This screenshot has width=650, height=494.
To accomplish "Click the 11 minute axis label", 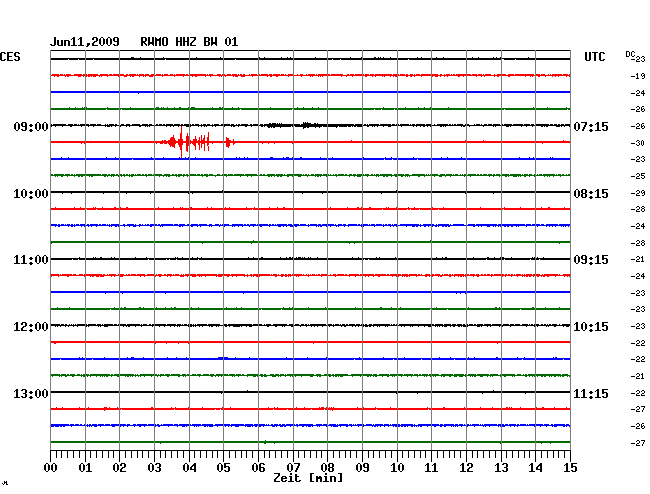I will [431, 468].
